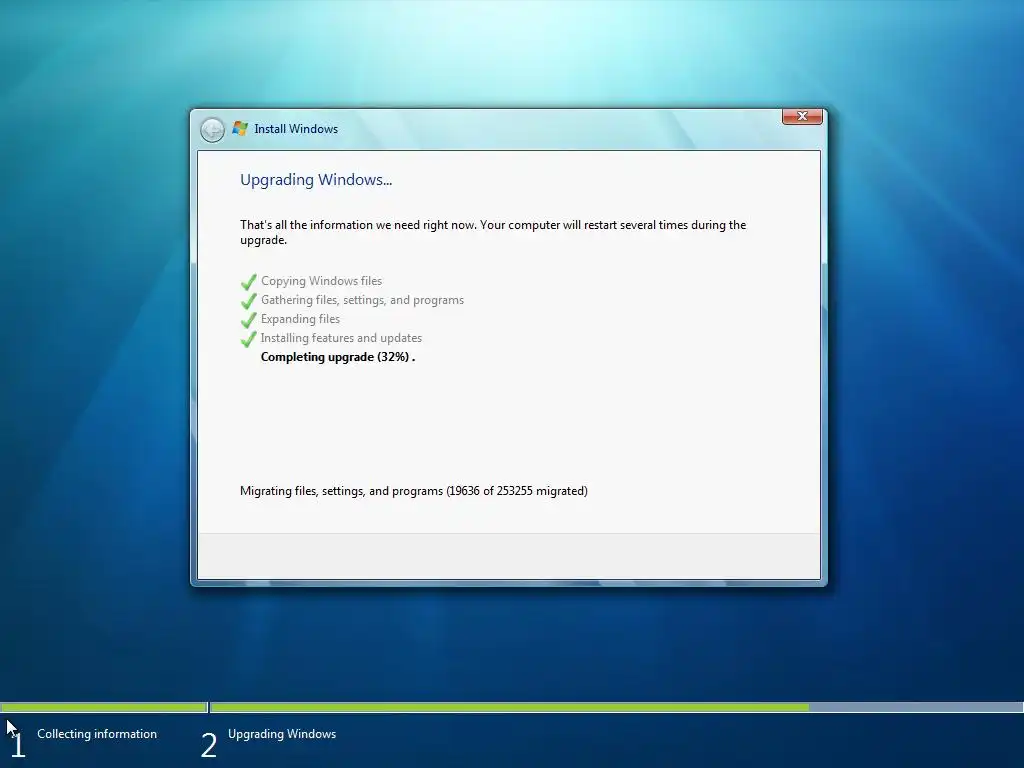Select the 'Upgrading Windows...' heading
The height and width of the screenshot is (768, 1024).
316,180
